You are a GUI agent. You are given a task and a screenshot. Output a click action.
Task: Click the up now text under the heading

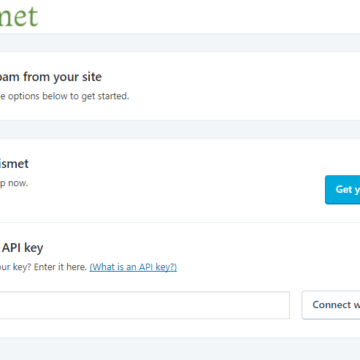pos(14,183)
